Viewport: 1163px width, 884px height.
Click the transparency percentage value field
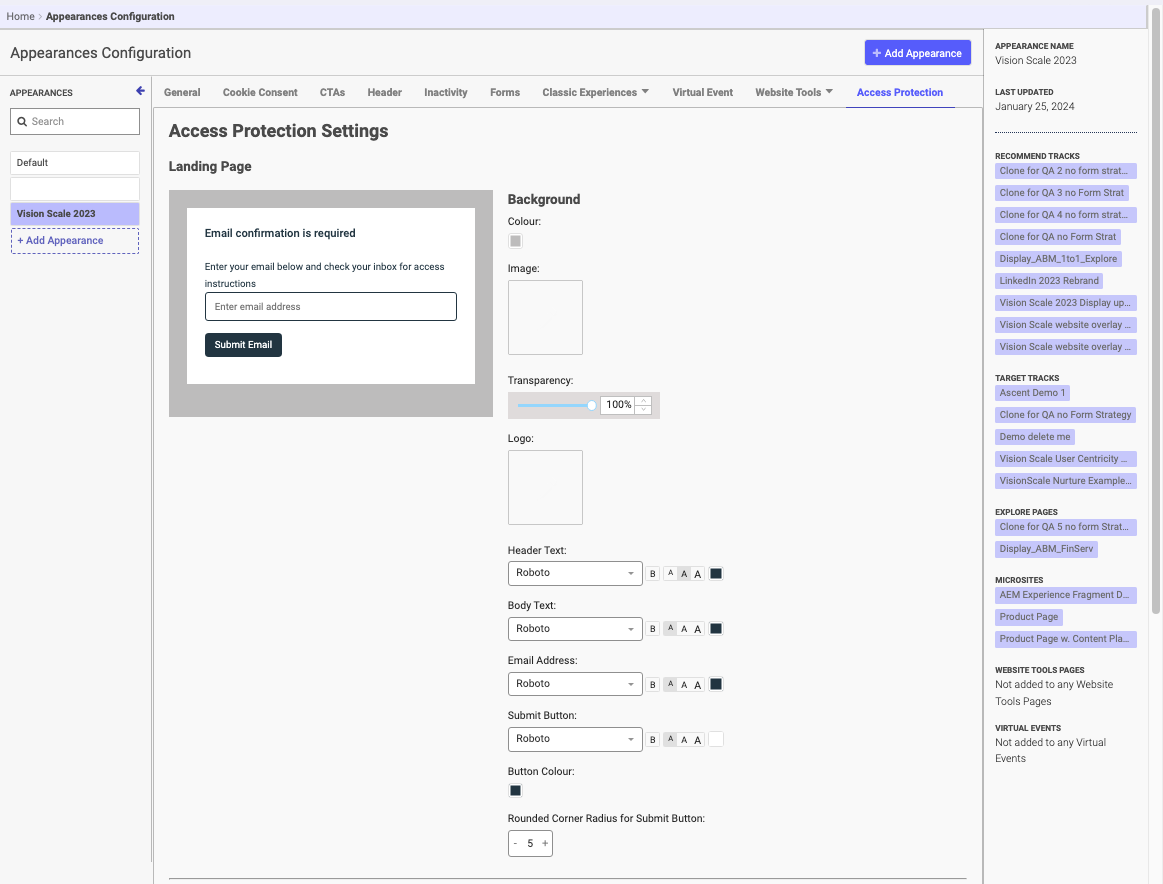pyautogui.click(x=618, y=405)
